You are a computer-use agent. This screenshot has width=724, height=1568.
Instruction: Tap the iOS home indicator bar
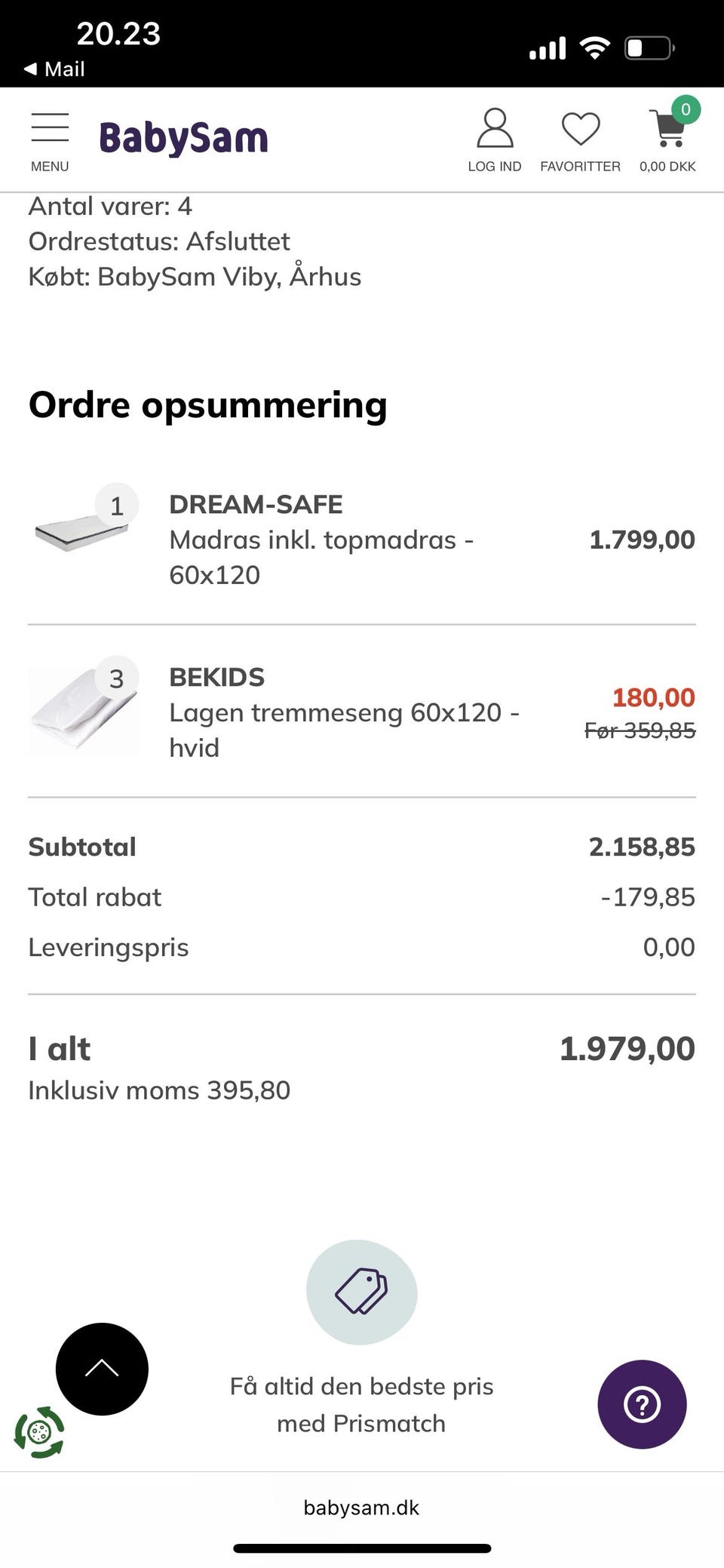point(362,1548)
